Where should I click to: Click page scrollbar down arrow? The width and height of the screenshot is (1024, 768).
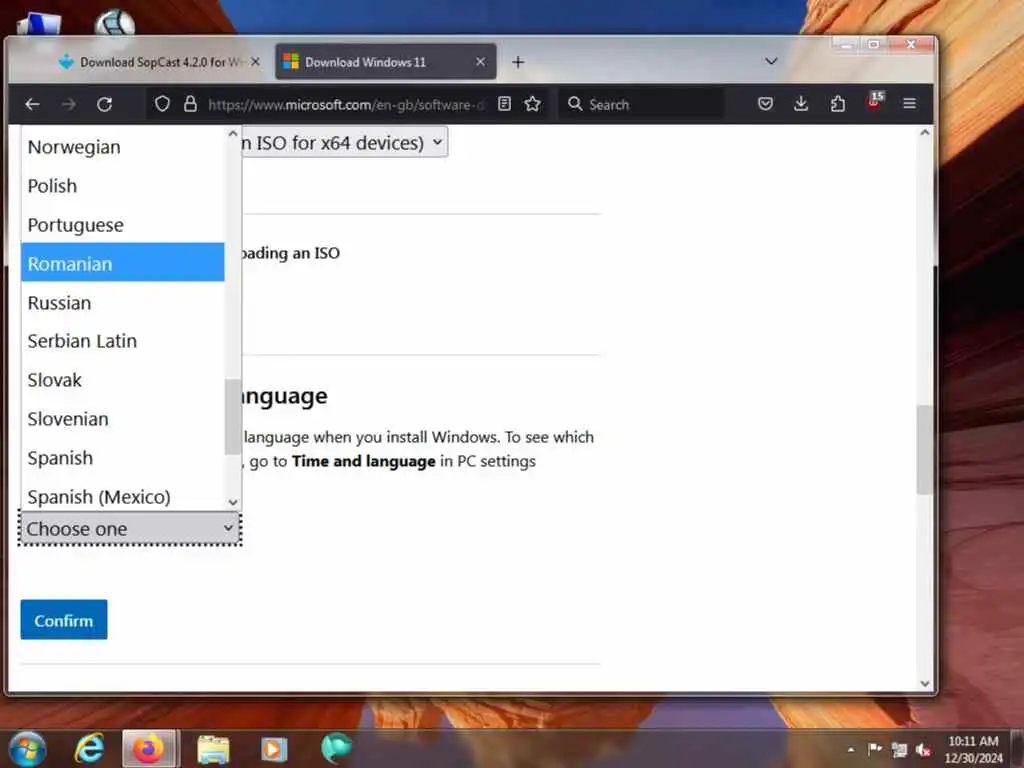coord(924,683)
